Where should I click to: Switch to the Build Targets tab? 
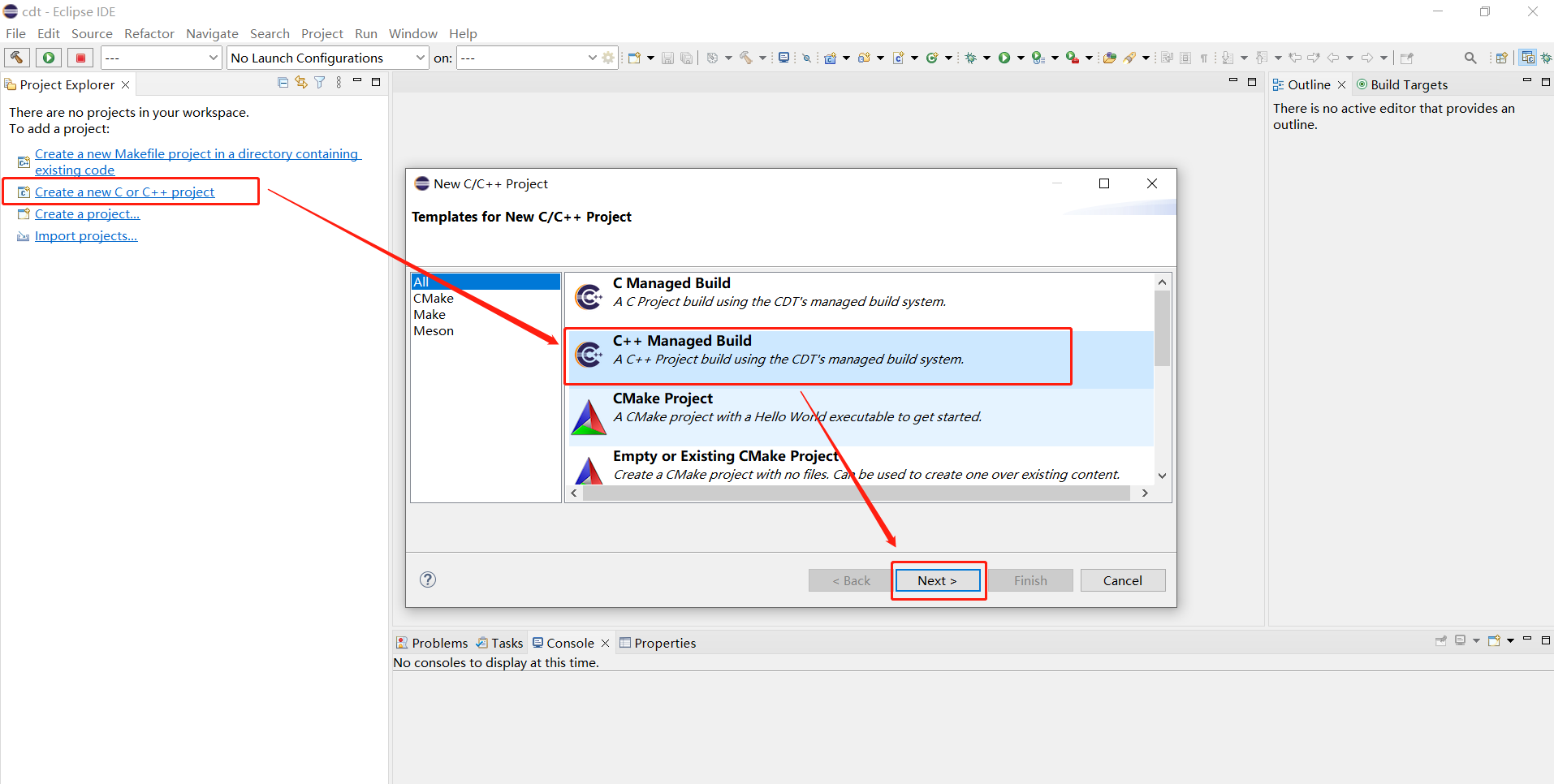point(1401,84)
